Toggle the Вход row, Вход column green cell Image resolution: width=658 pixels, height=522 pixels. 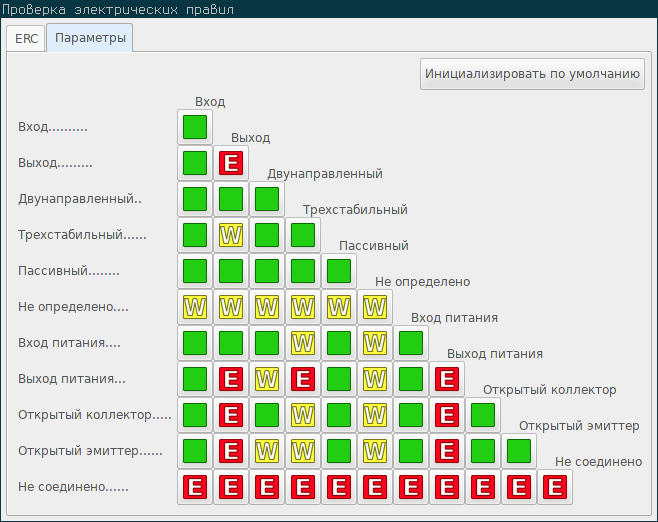[195, 127]
